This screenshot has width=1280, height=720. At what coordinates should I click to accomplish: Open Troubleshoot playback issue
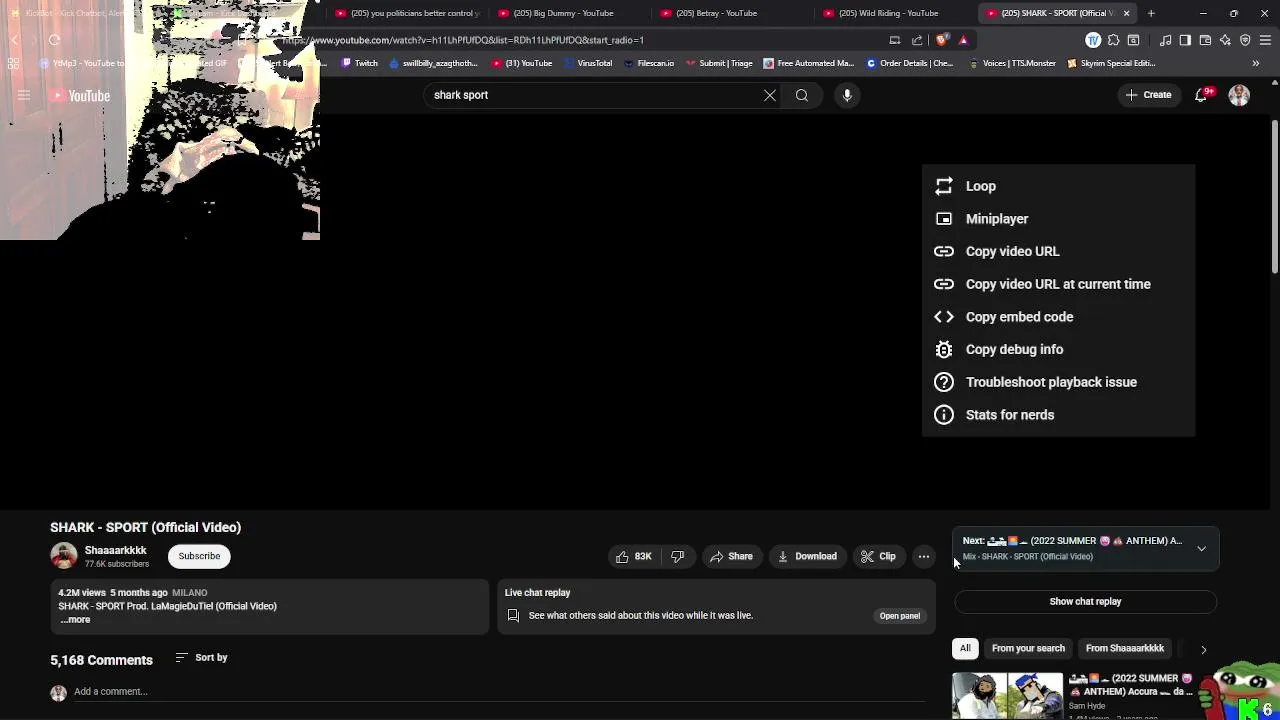[1058, 382]
